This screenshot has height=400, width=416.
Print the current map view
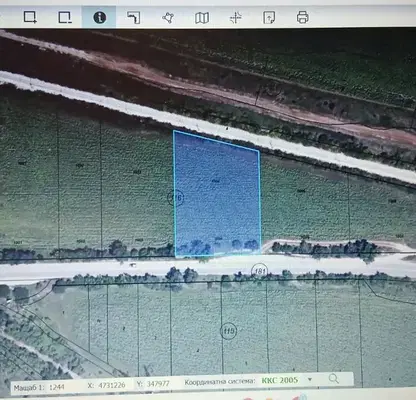click(x=302, y=17)
